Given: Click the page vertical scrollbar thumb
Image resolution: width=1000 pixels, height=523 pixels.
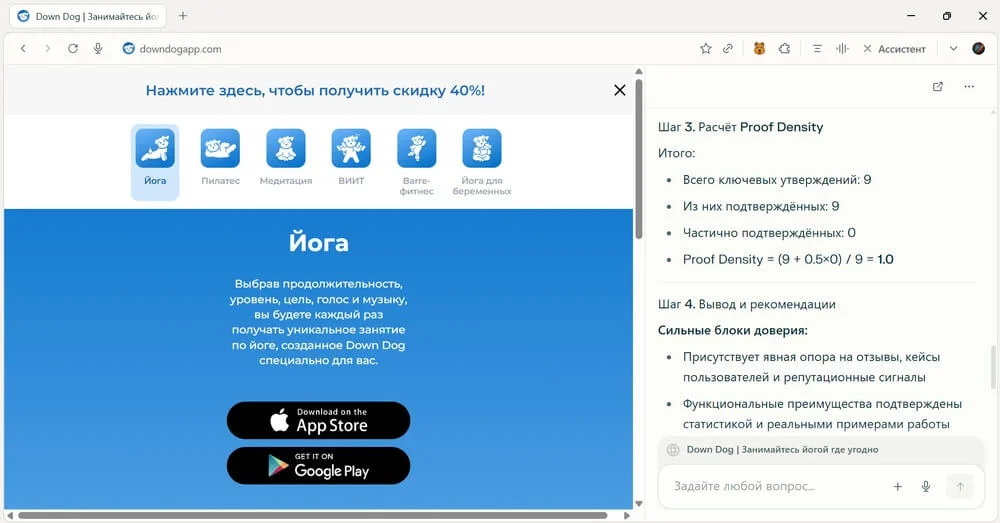Looking at the screenshot, I should click(639, 158).
